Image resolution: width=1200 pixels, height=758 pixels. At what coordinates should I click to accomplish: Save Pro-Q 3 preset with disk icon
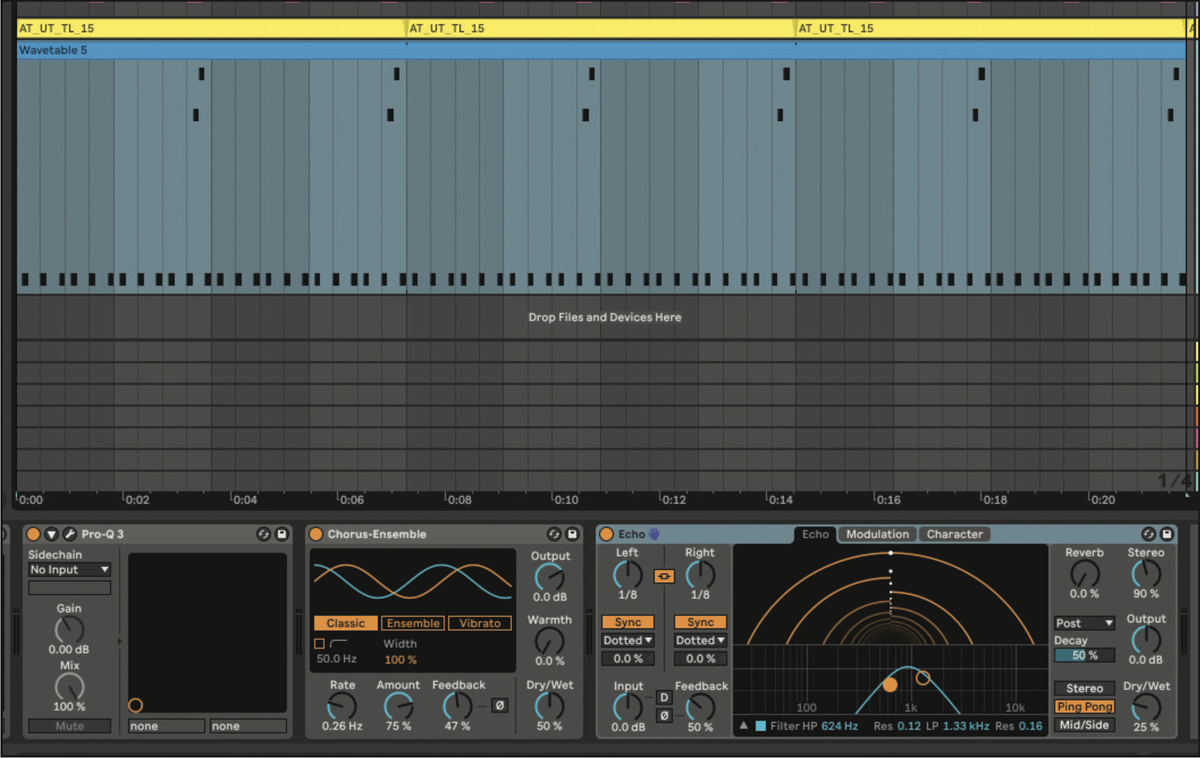281,534
